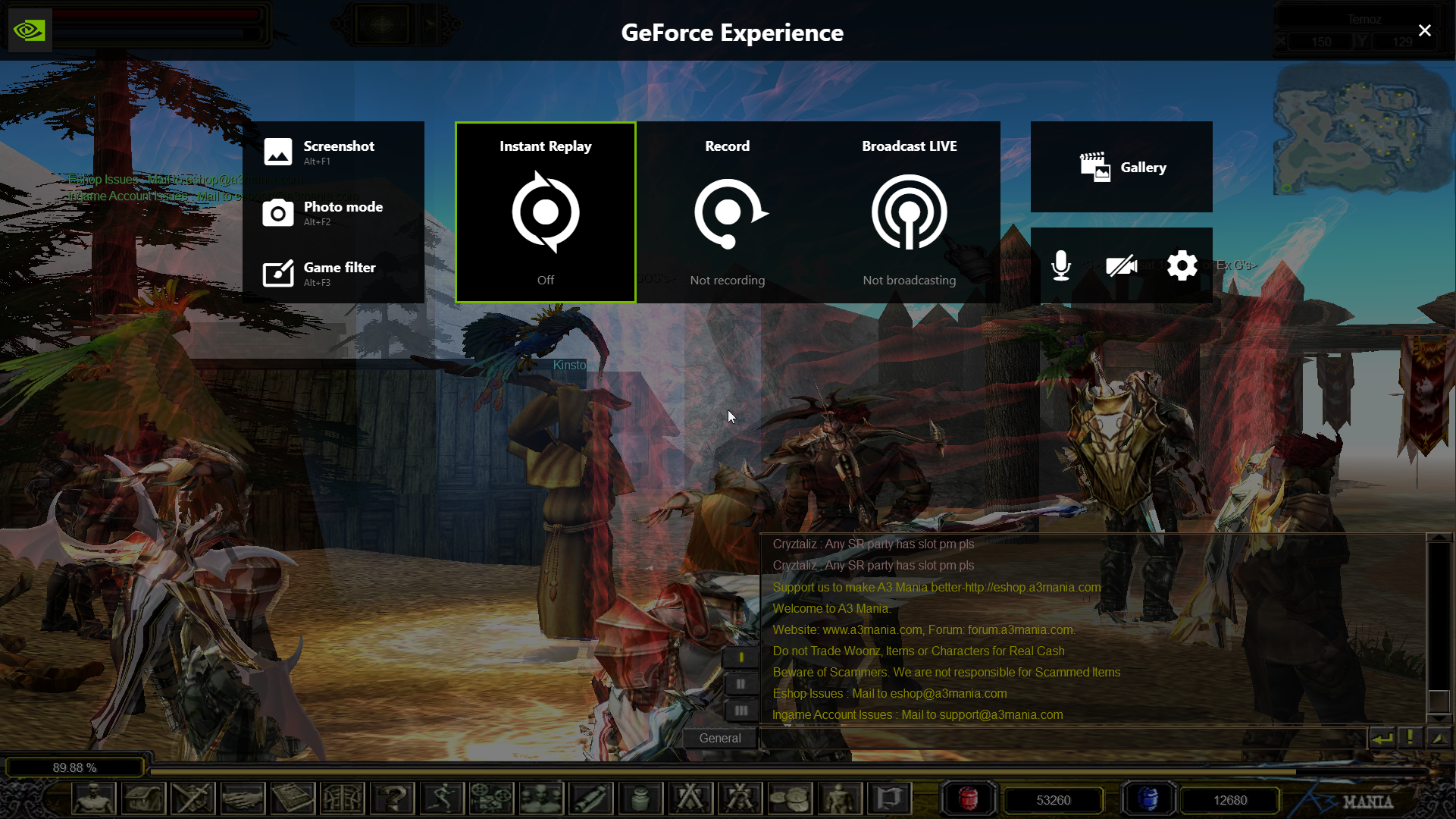Click the Photo mode camera icon
This screenshot has height=819, width=1456.
(x=277, y=212)
